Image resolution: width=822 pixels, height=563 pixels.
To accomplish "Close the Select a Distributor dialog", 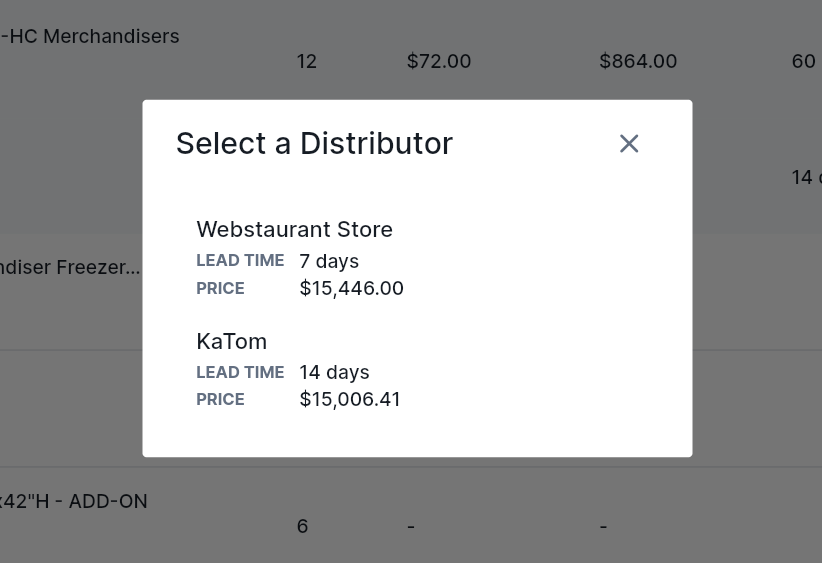I will (x=629, y=144).
